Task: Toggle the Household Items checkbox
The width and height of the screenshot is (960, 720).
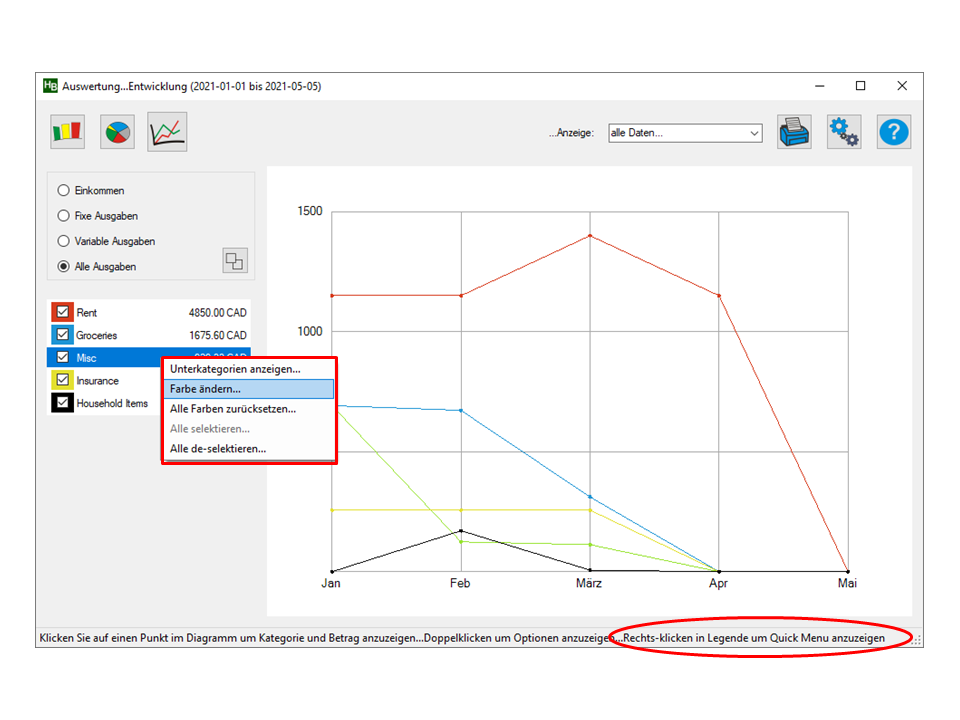Action: tap(62, 403)
